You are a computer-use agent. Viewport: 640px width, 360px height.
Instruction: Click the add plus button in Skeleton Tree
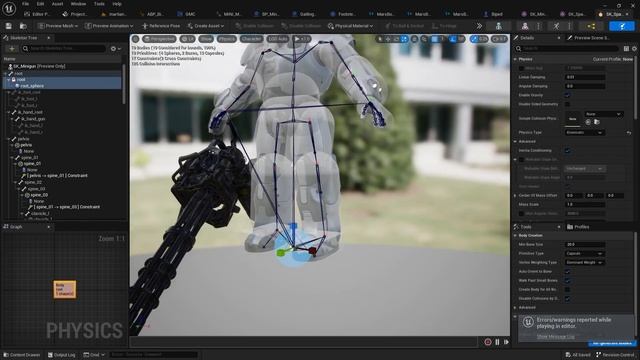12,49
